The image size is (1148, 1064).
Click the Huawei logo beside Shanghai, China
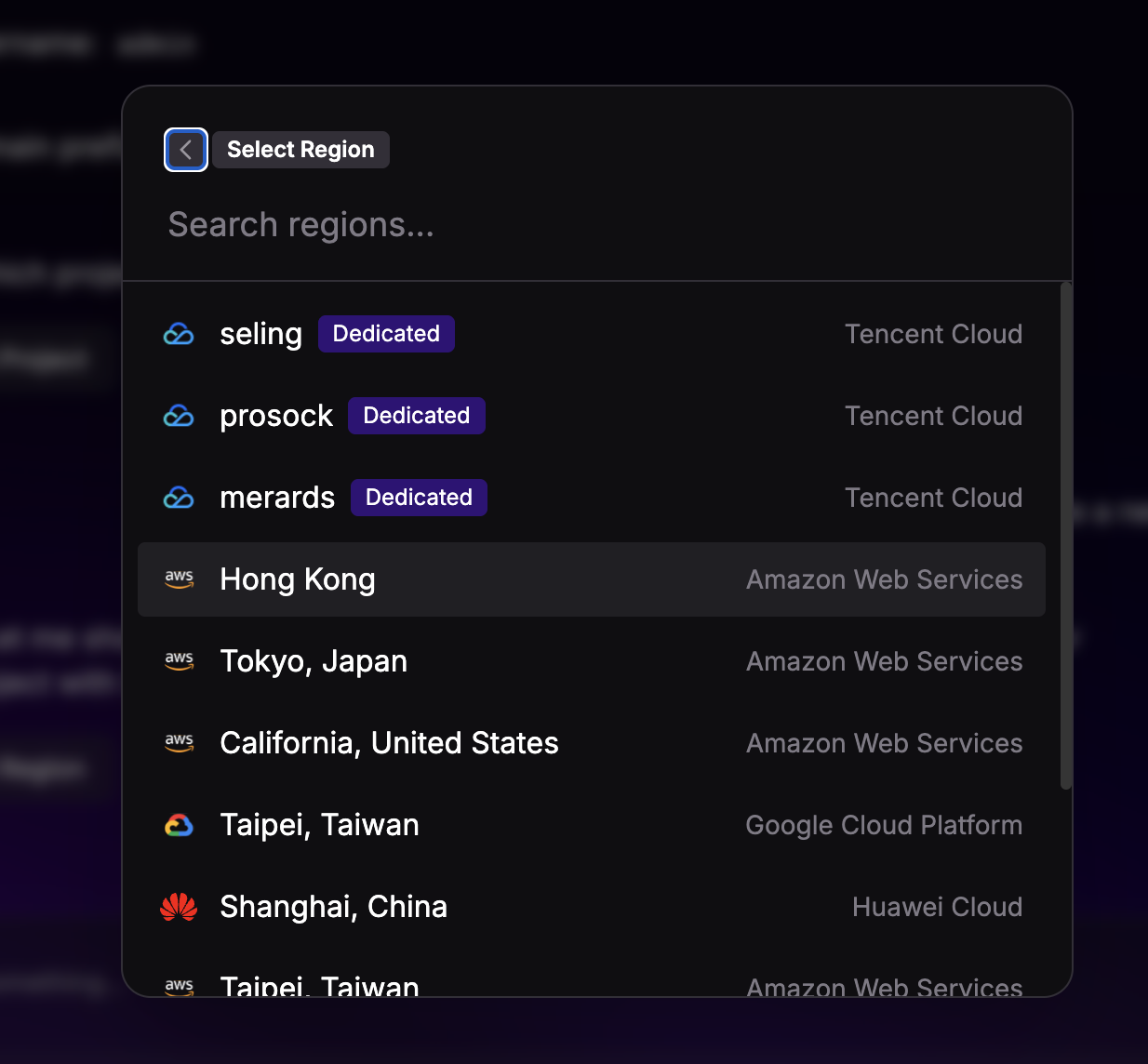179,907
